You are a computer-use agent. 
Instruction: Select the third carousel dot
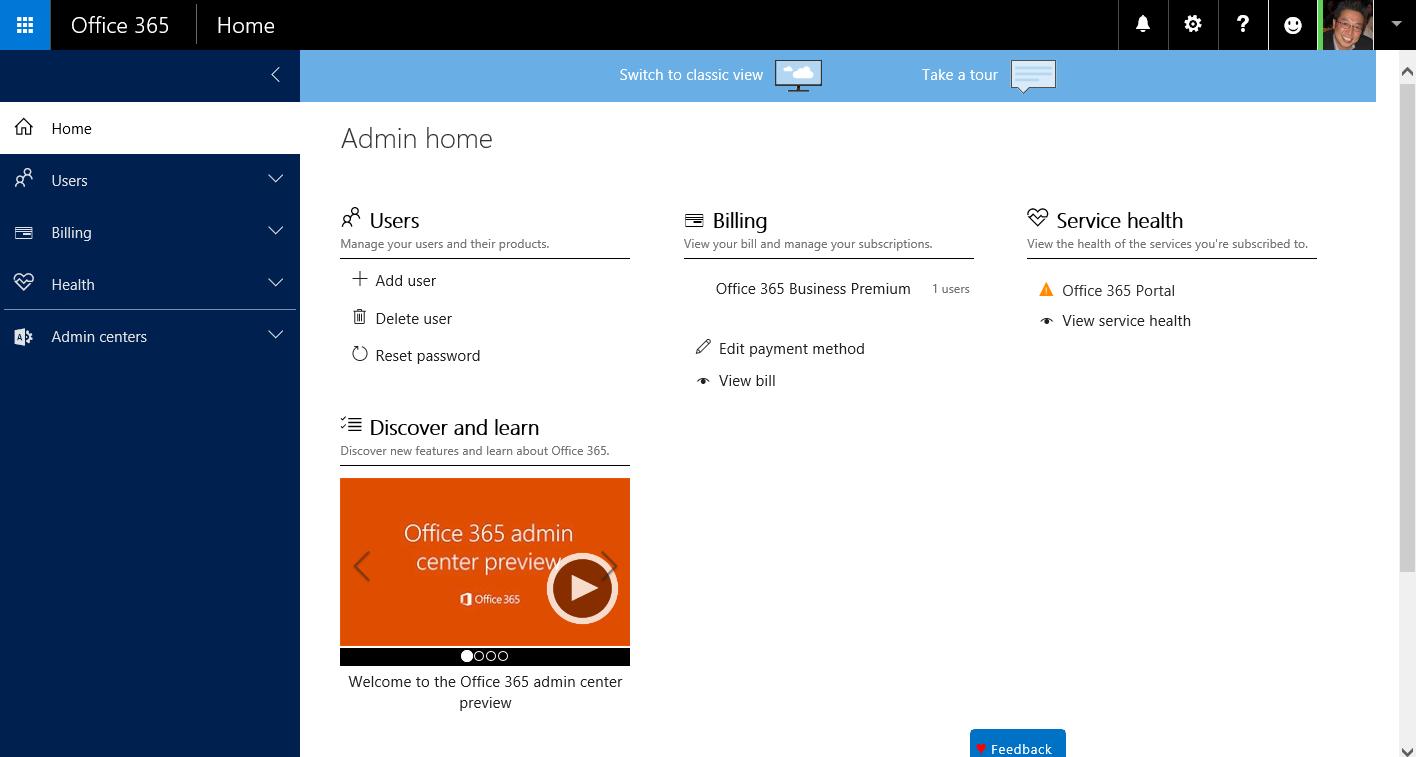(491, 656)
